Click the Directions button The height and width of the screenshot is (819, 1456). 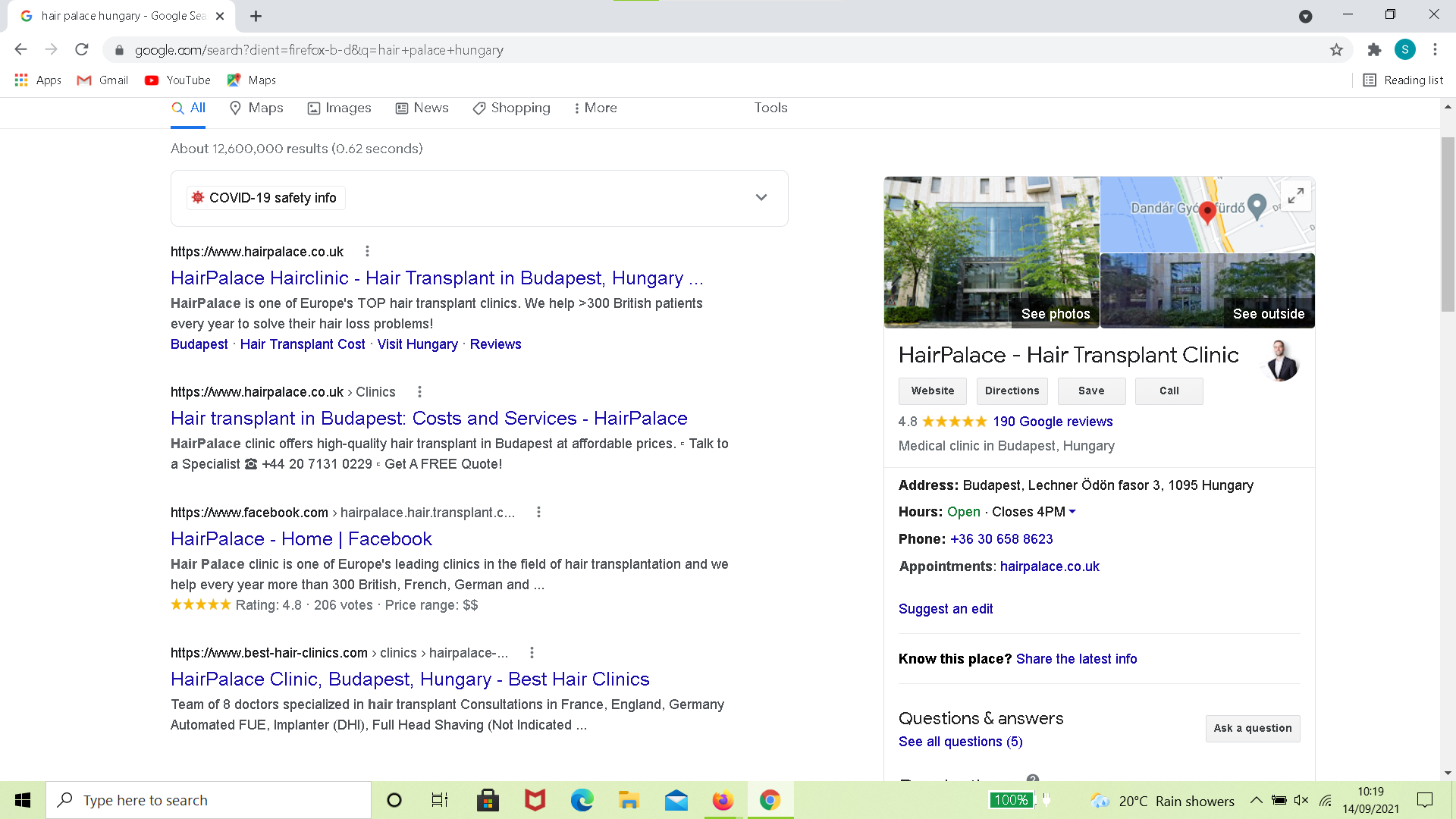coord(1012,391)
